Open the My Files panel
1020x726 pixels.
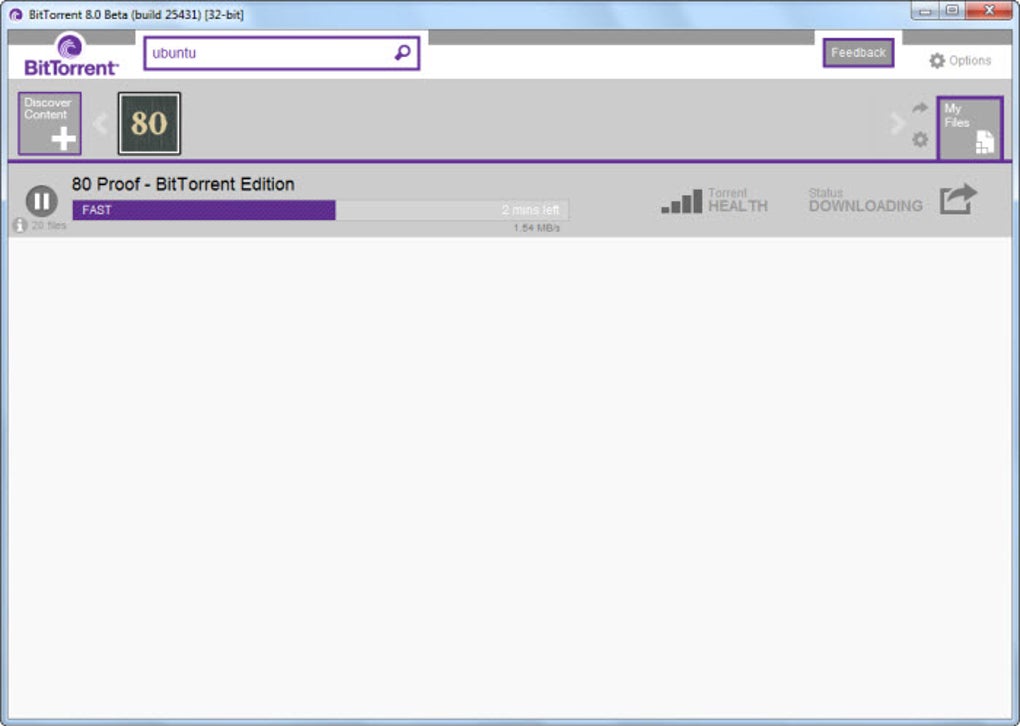[970, 128]
